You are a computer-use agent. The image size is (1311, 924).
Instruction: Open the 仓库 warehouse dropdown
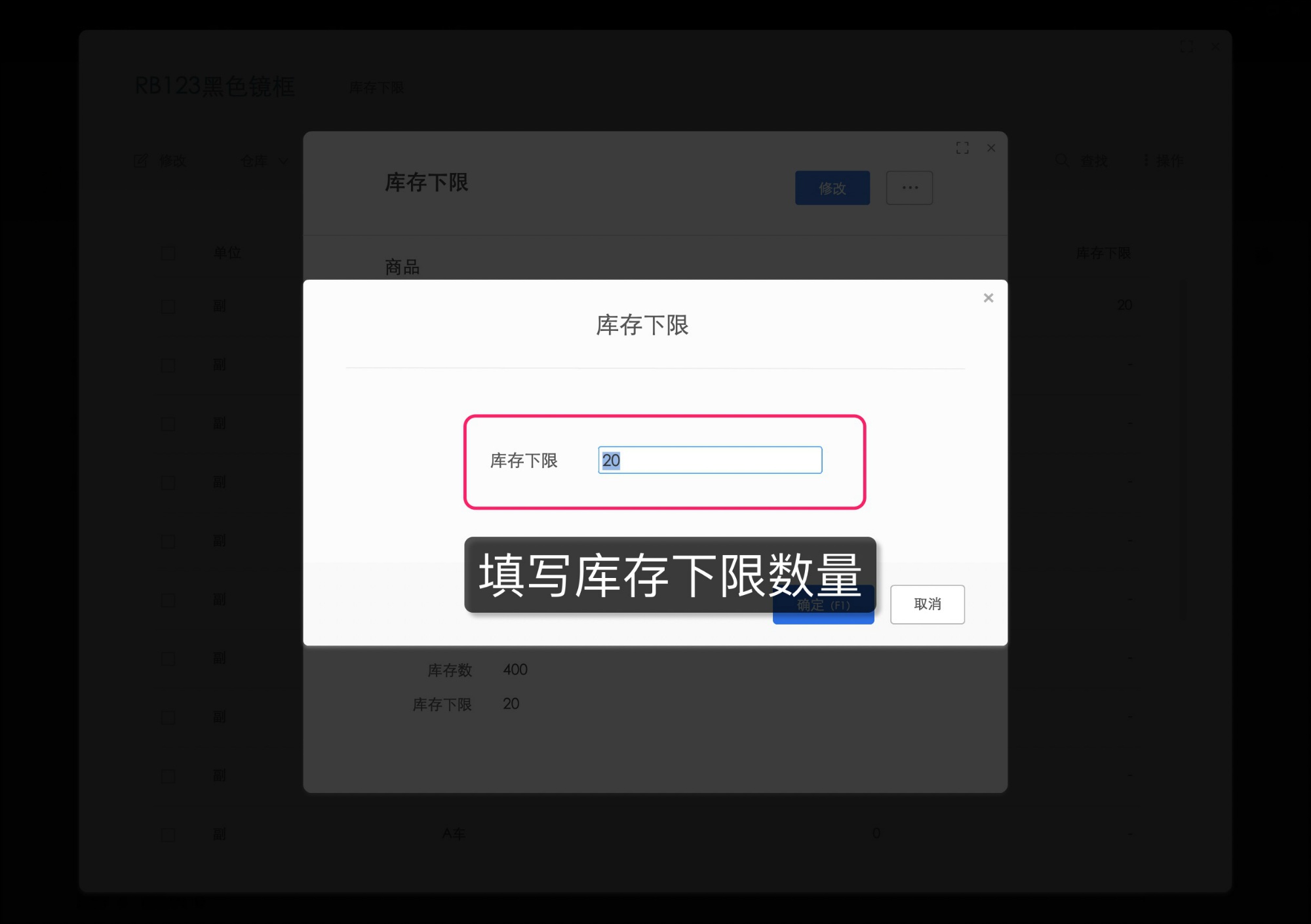[x=262, y=161]
